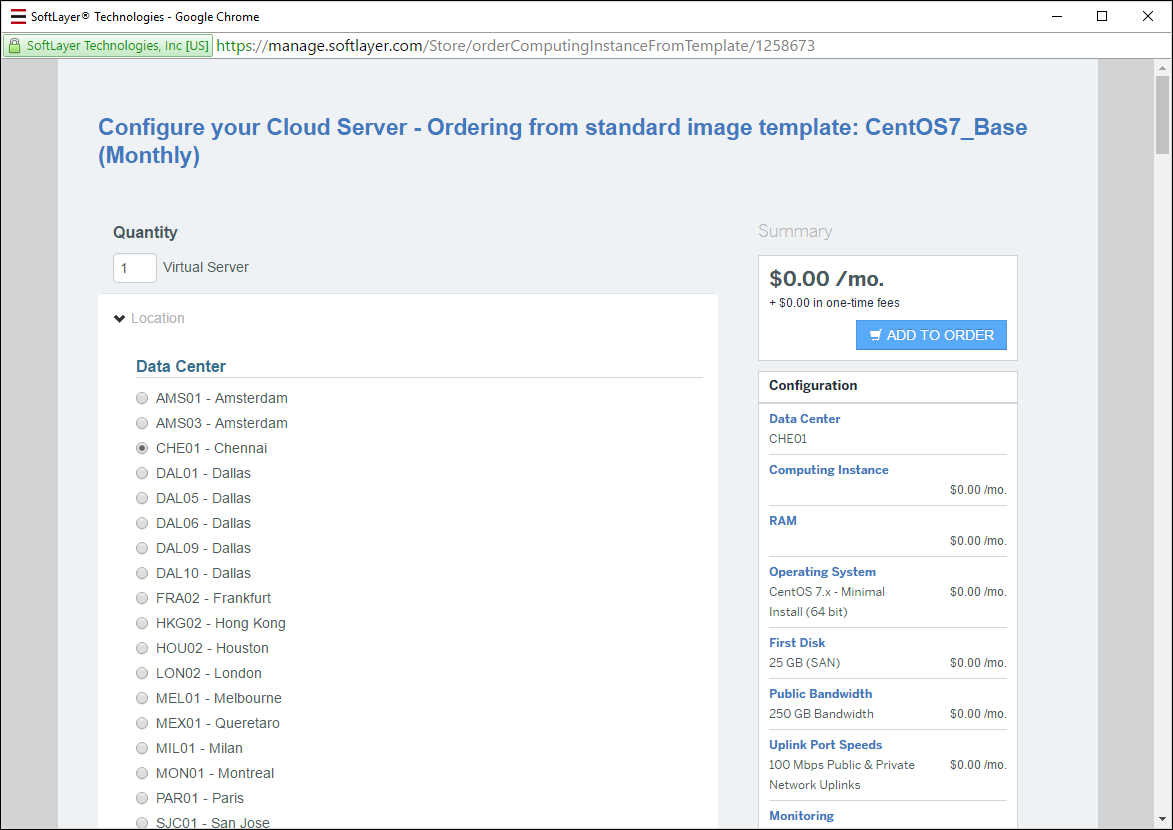Viewport: 1173px width, 830px height.
Task: Open Monitoring configuration link
Action: 801,815
